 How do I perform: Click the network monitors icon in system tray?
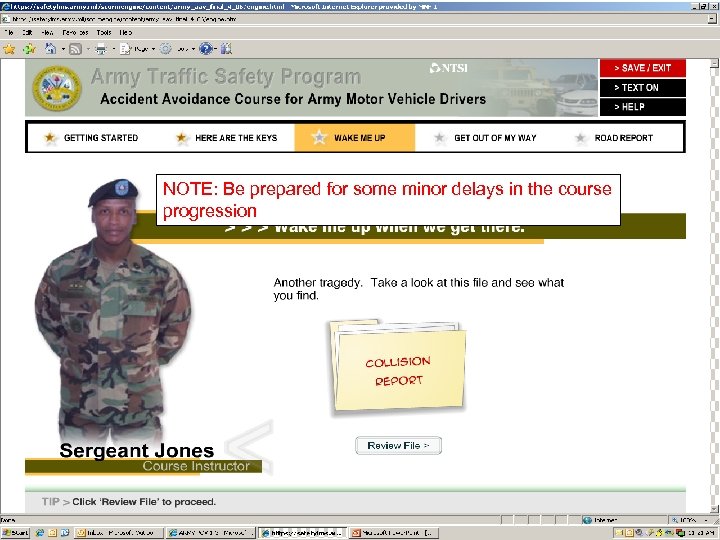click(x=680, y=533)
